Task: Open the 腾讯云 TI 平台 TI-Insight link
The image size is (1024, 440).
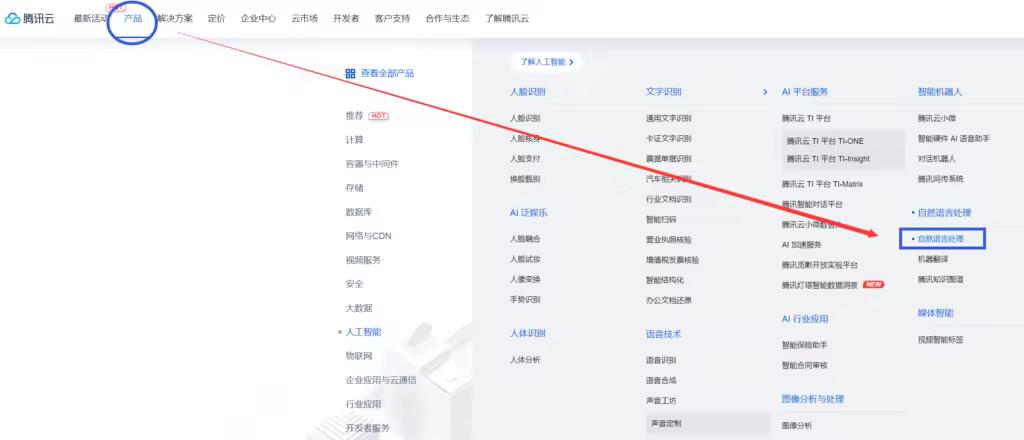Action: pyautogui.click(x=828, y=159)
